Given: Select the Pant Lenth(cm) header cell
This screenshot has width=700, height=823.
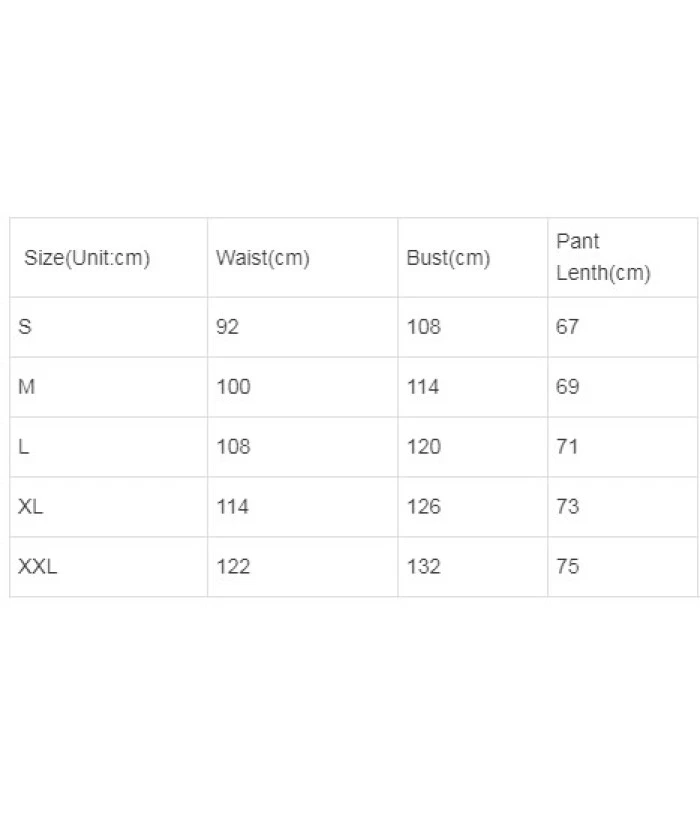Looking at the screenshot, I should click(603, 257).
